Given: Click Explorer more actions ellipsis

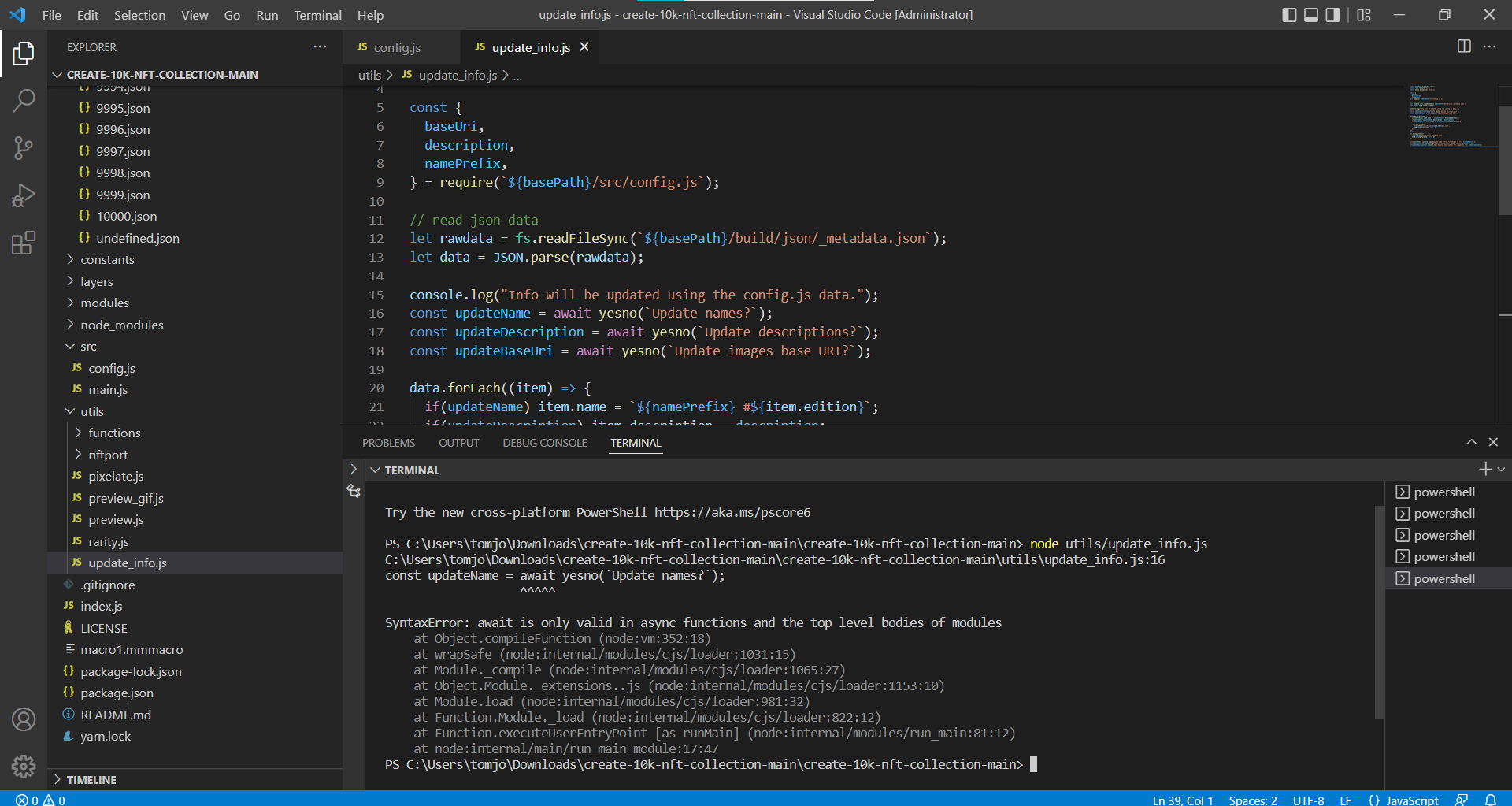Looking at the screenshot, I should click(x=320, y=46).
